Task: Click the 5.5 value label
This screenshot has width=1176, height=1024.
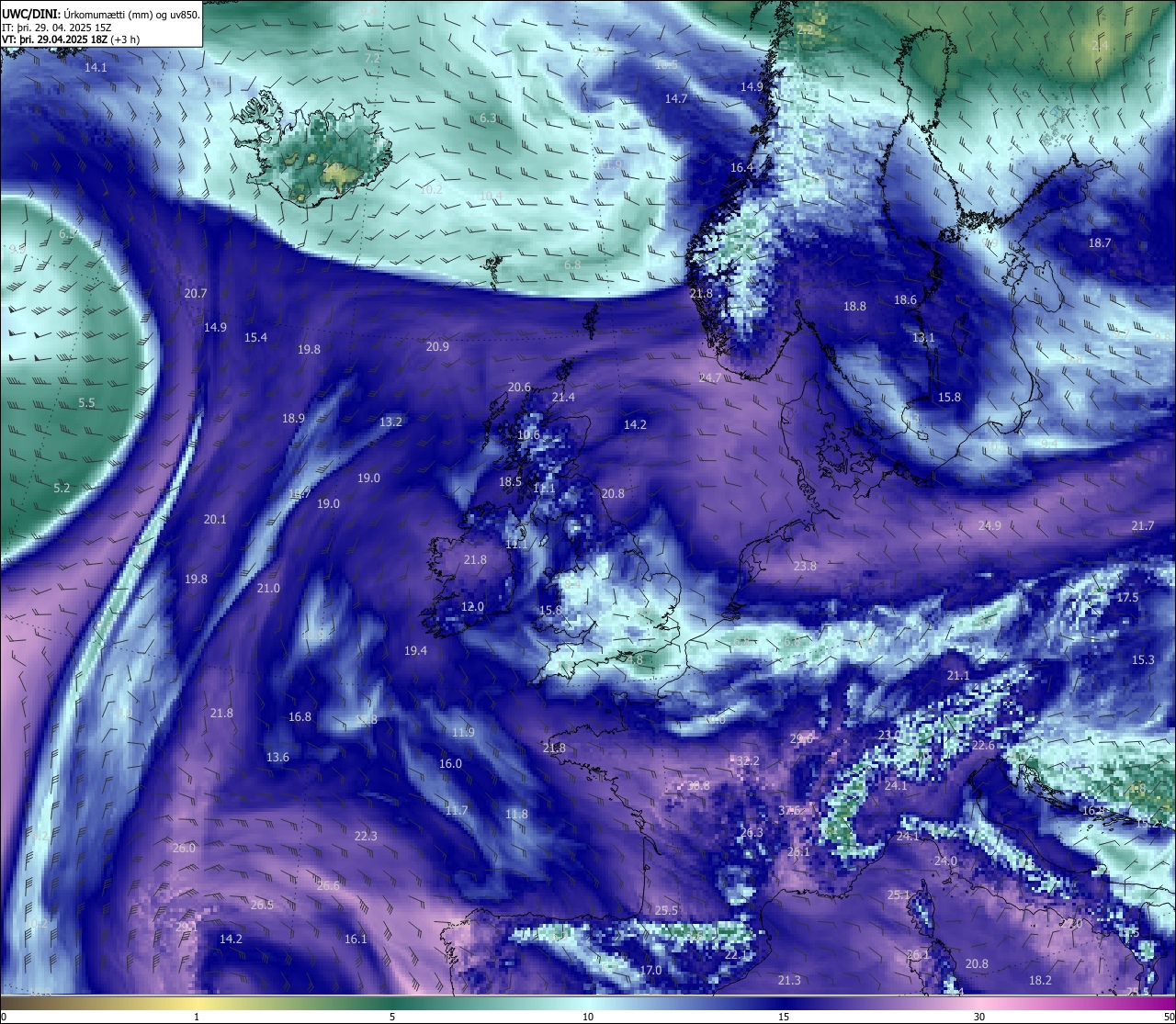Action: pos(86,403)
